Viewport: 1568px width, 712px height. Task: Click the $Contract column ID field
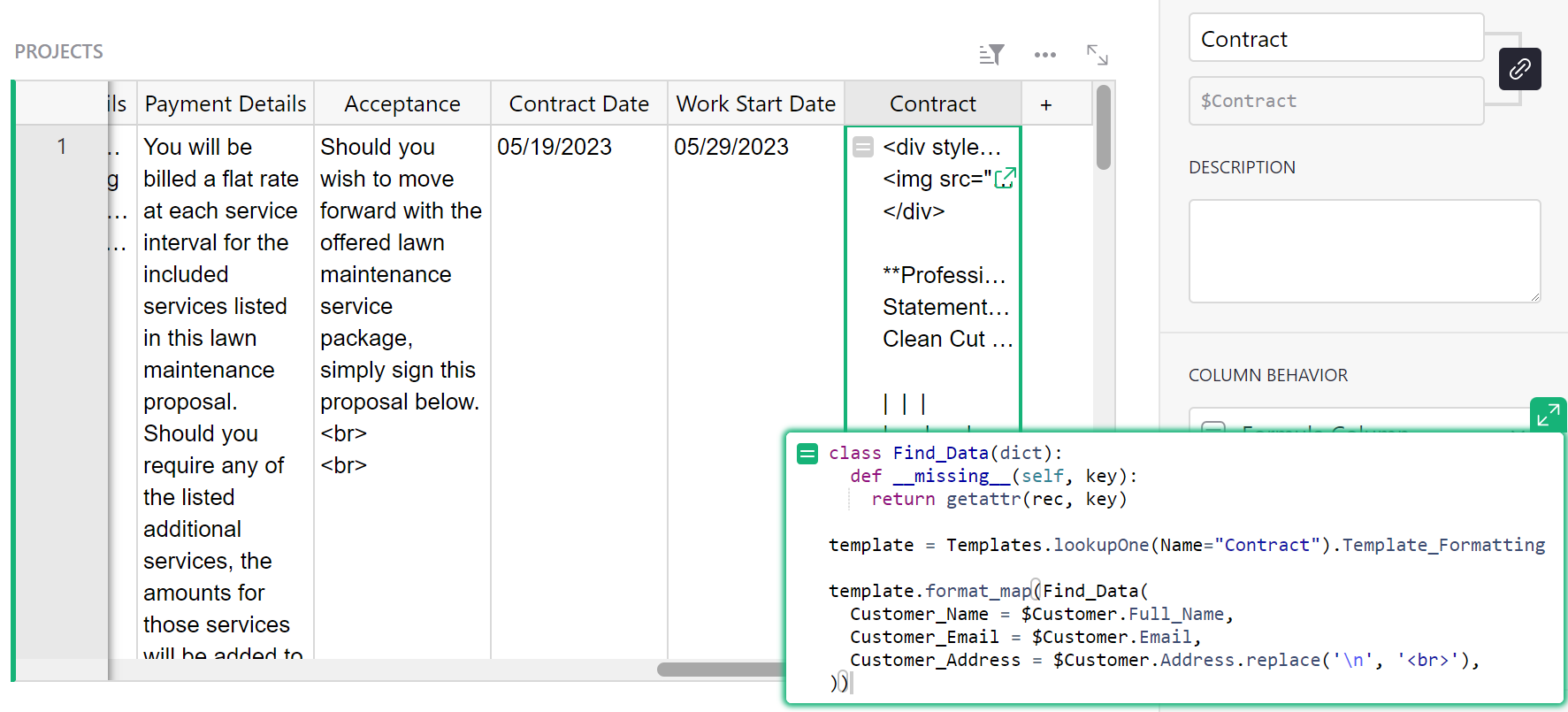(1335, 101)
